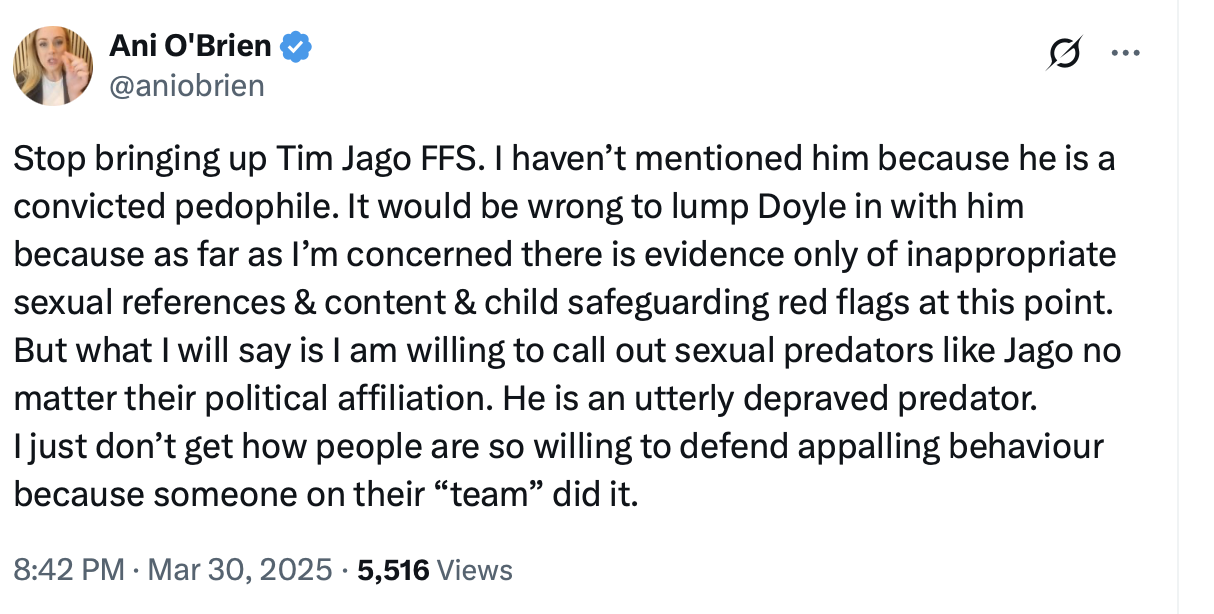Image resolution: width=1214 pixels, height=614 pixels.
Task: Click the Mar 30, 2025 date
Action: tap(240, 571)
